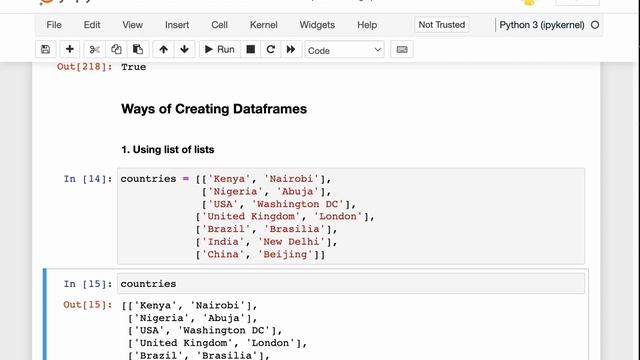Click 'London' in the Out[15] output
This screenshot has height=360, width=640.
pos(270,343)
